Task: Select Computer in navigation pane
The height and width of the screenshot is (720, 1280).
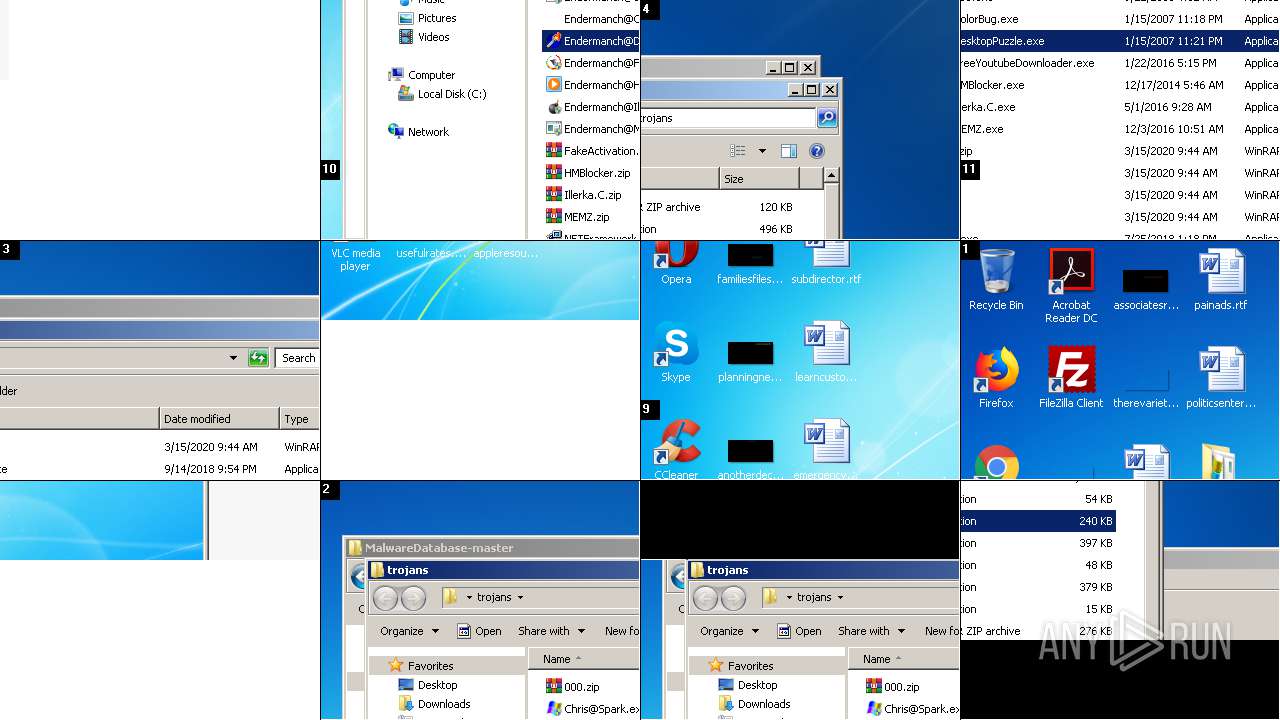Action: 421,75
